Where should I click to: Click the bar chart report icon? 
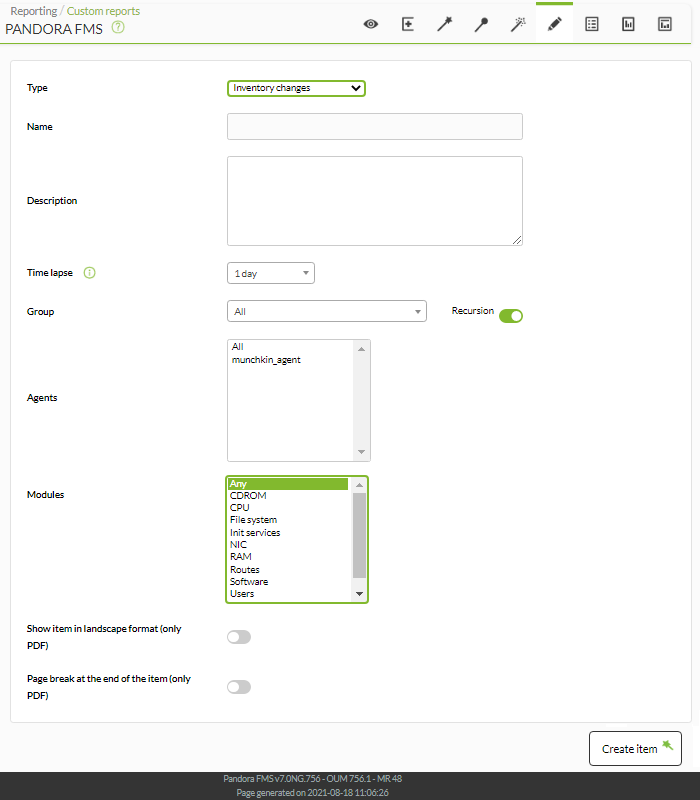coord(628,24)
